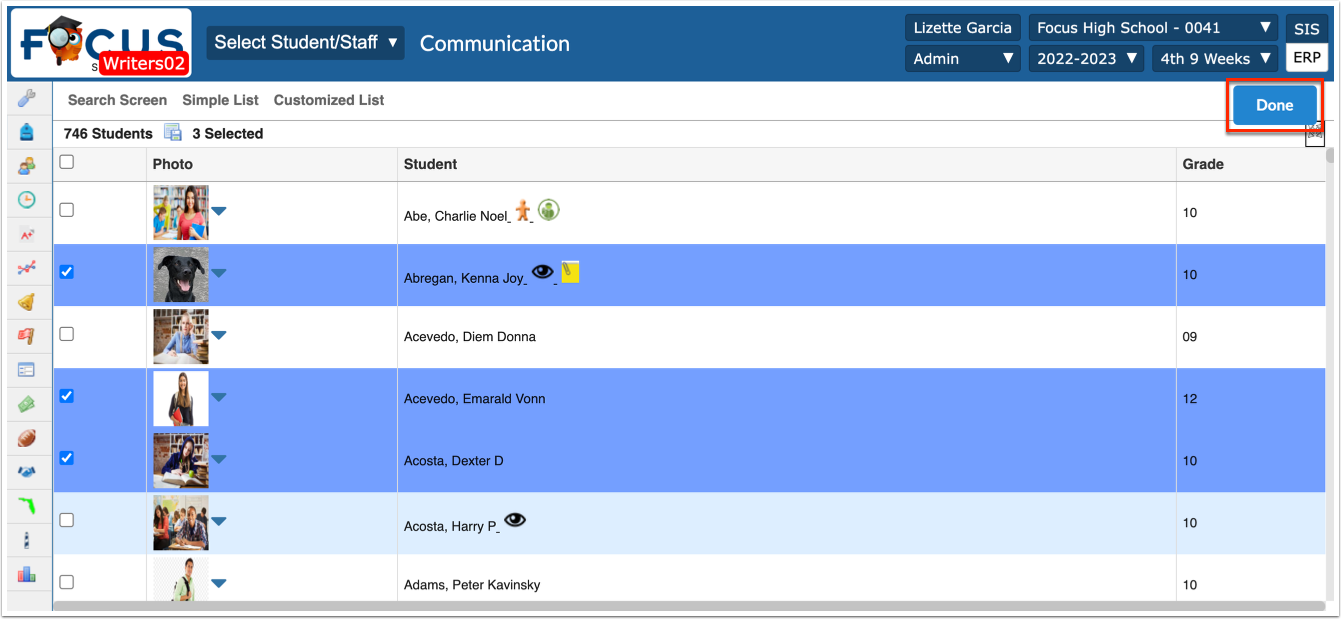Expand photo arrow for Acosta, Dexter D

pyautogui.click(x=219, y=459)
